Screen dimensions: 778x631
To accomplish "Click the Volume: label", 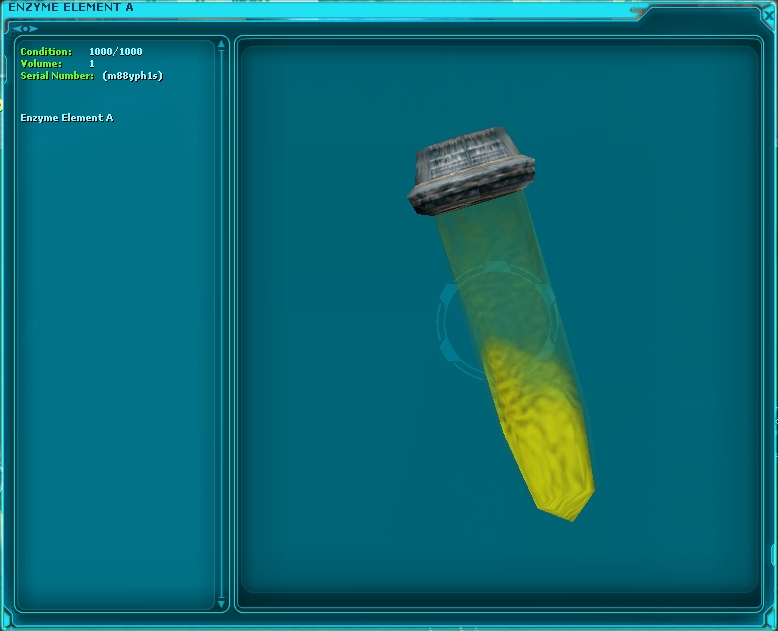I will 41,63.
